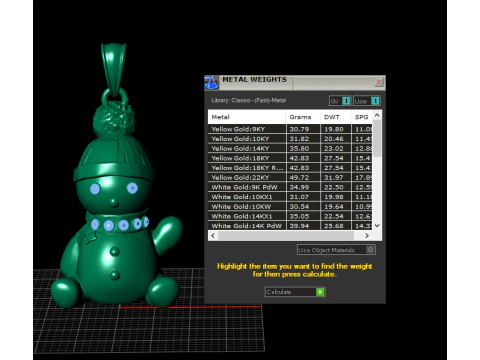Toggle the GV switch

coord(340,101)
